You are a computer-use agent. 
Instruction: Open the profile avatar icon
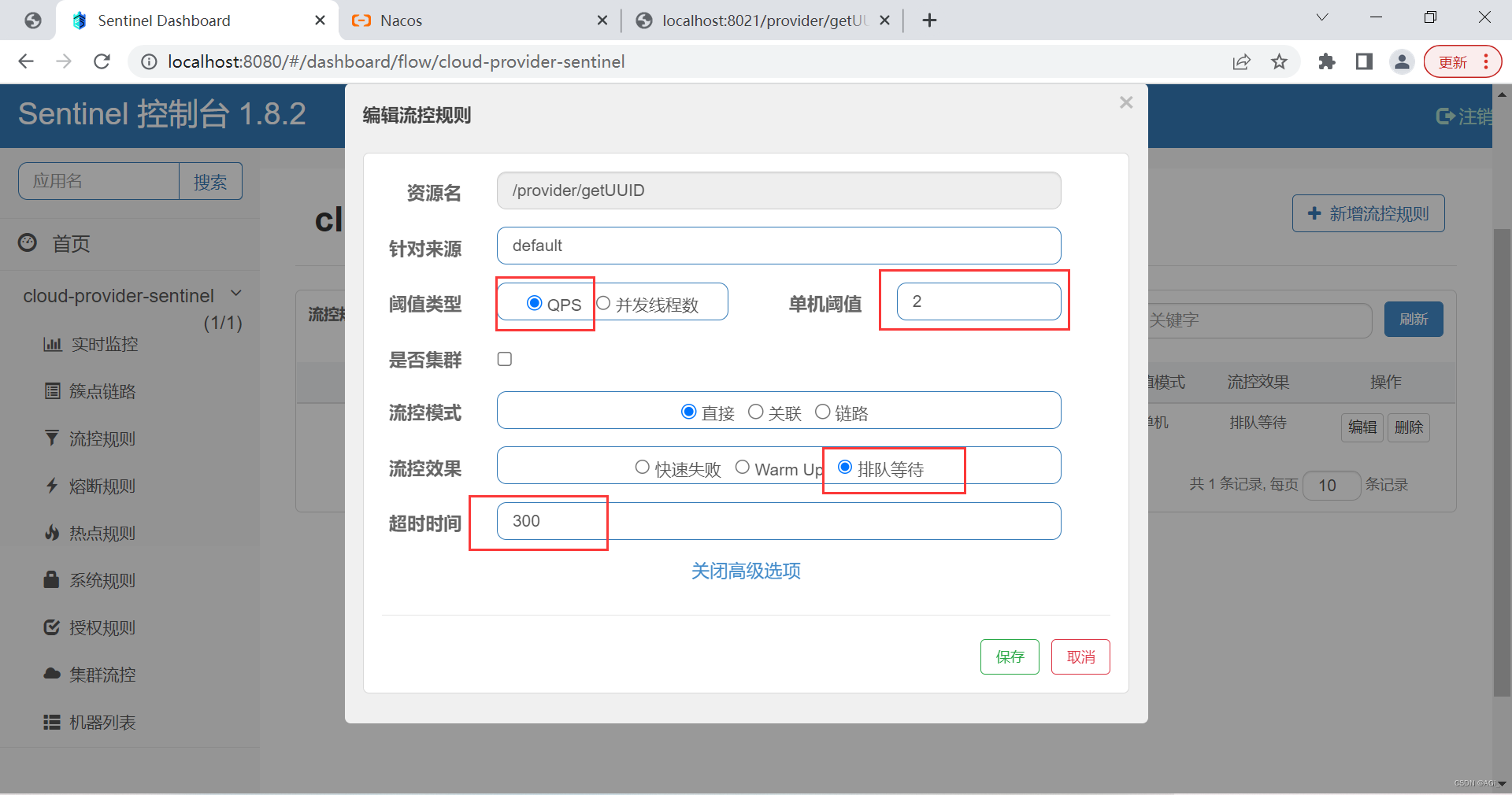click(1402, 61)
